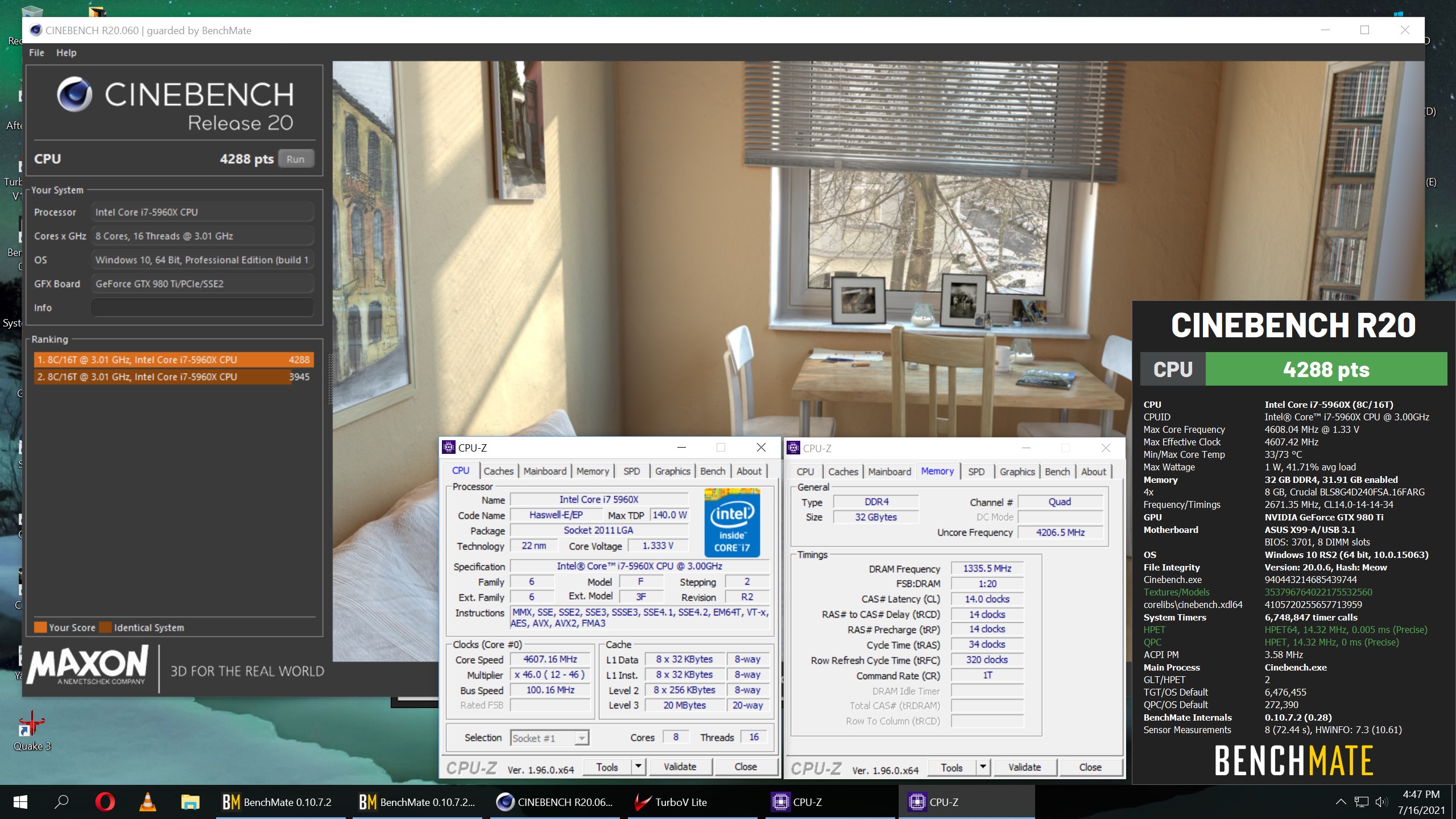Run the Cinebench CPU test
Screen dimensions: 1456x819
pos(295,159)
